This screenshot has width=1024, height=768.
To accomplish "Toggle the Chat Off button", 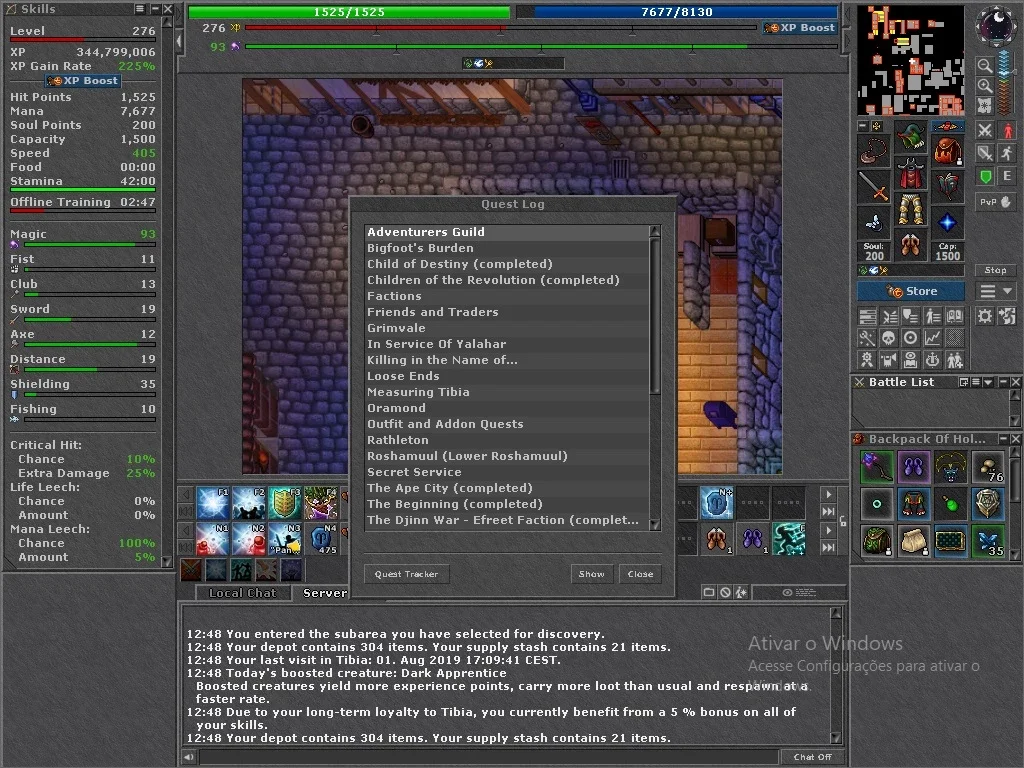I will pos(812,757).
